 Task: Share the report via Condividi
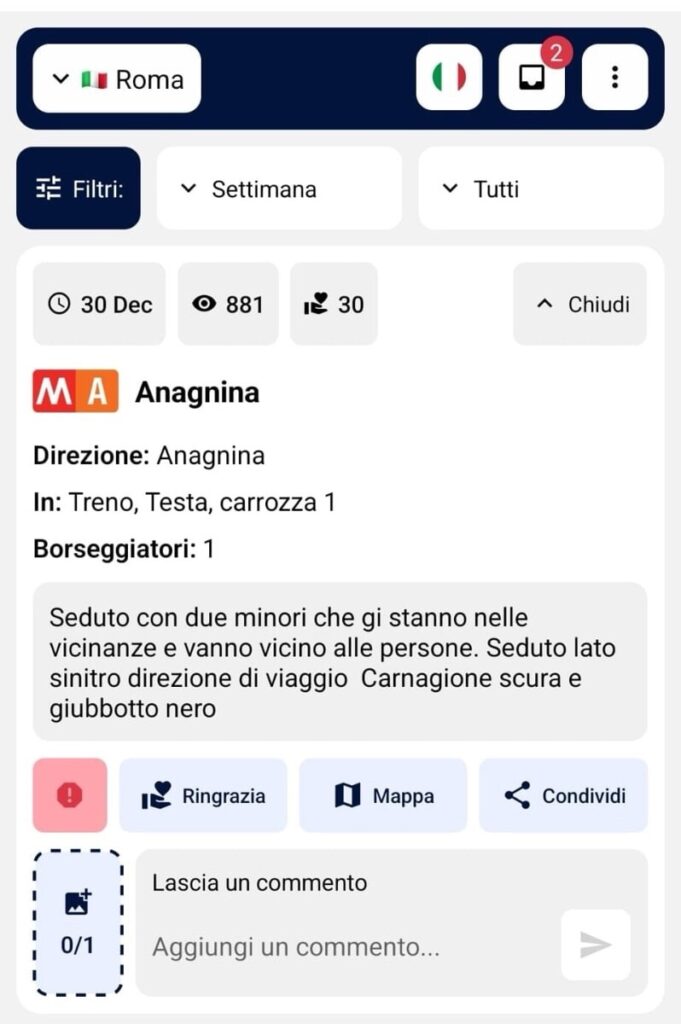pos(563,796)
